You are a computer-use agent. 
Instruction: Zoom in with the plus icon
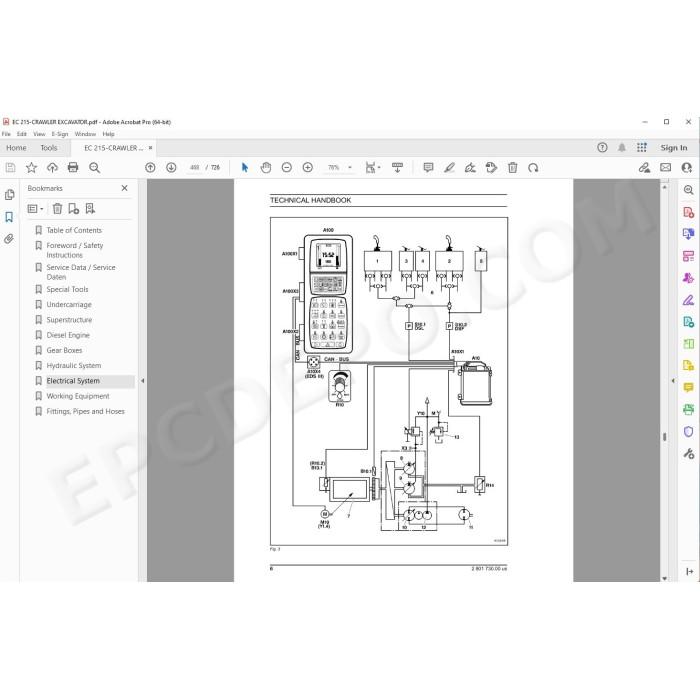pos(308,168)
